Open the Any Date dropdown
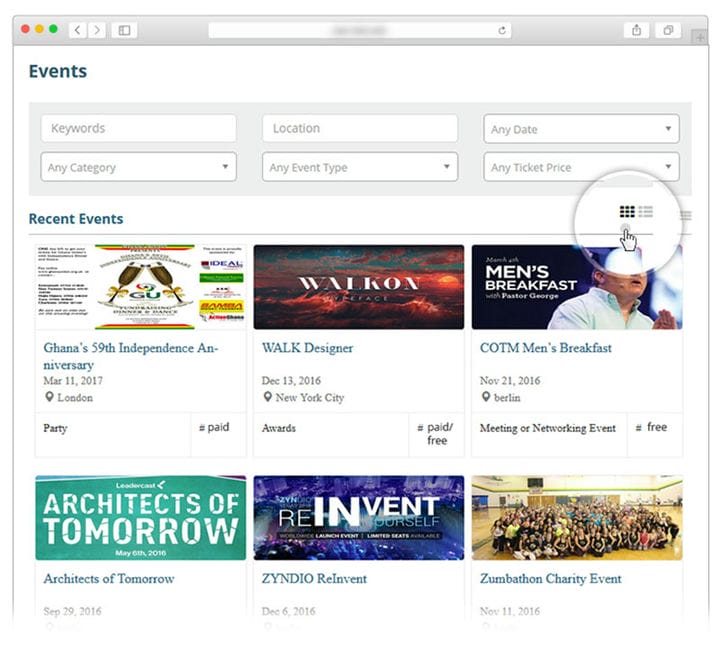The width and height of the screenshot is (720, 650). [x=581, y=129]
